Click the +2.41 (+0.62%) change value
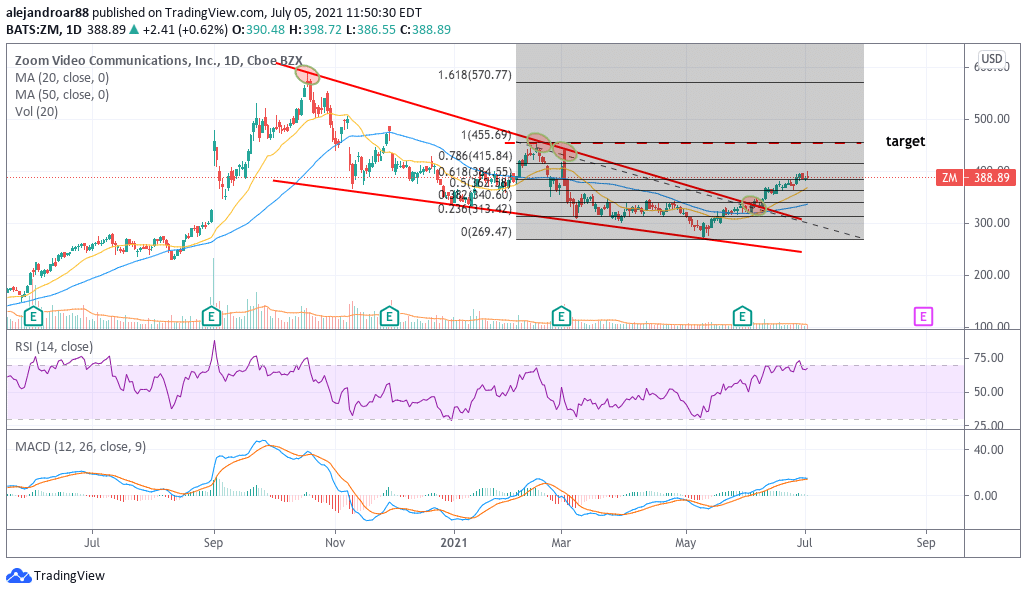 coord(185,29)
